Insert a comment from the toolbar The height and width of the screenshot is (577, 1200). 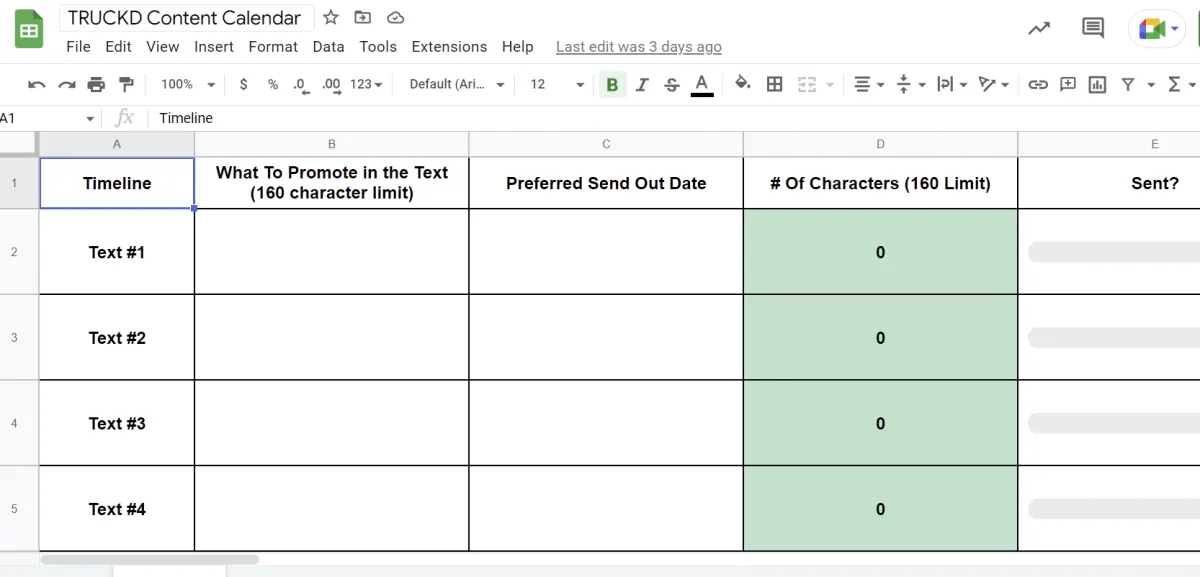pos(1068,84)
